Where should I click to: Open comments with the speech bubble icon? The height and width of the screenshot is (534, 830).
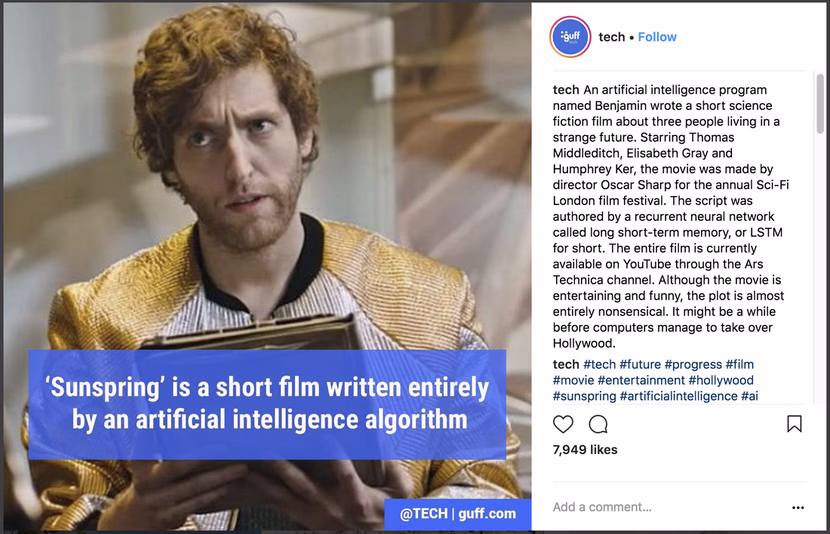click(598, 424)
